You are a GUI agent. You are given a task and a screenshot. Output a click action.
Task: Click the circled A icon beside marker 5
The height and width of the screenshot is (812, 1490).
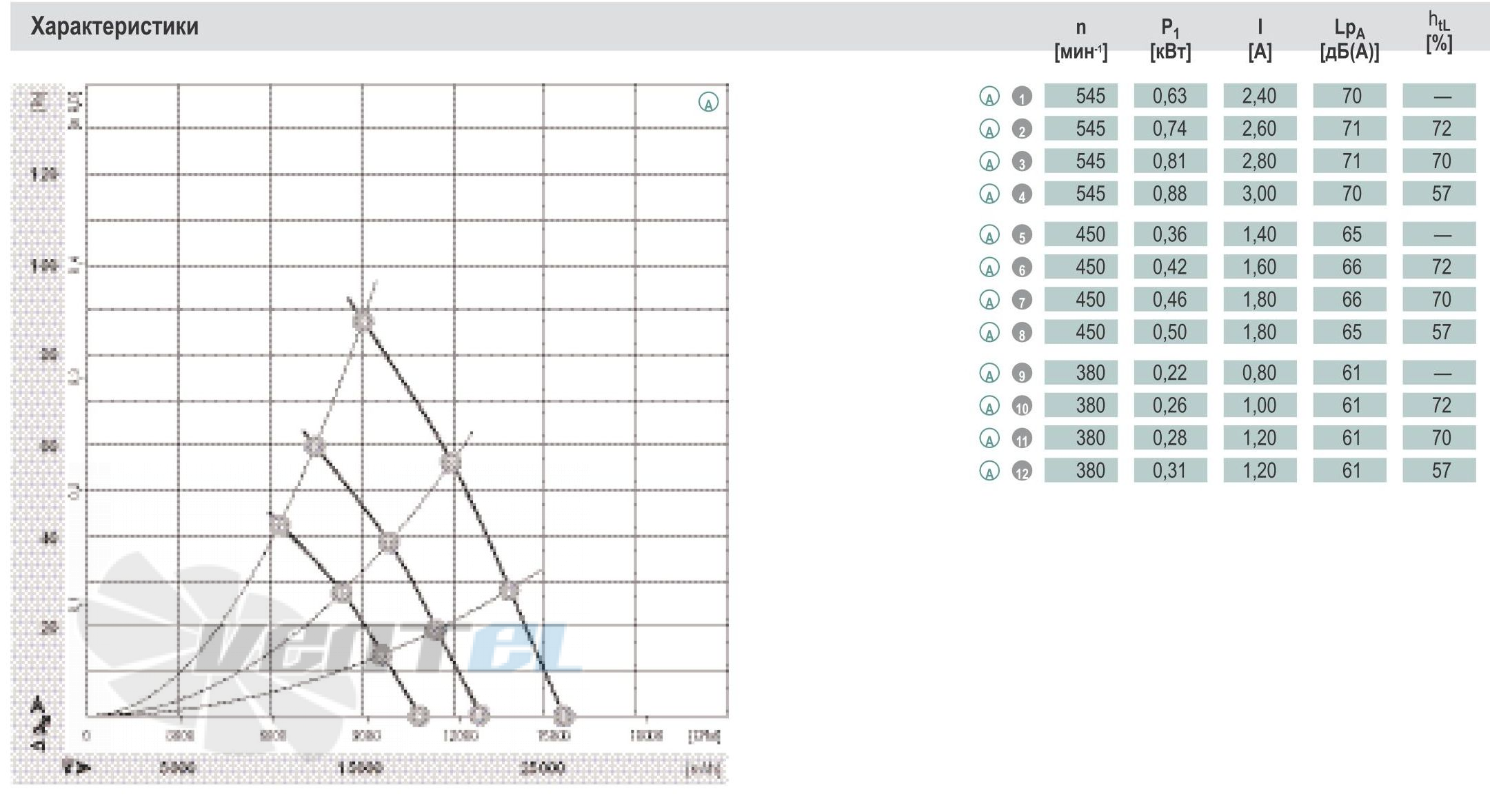click(989, 235)
